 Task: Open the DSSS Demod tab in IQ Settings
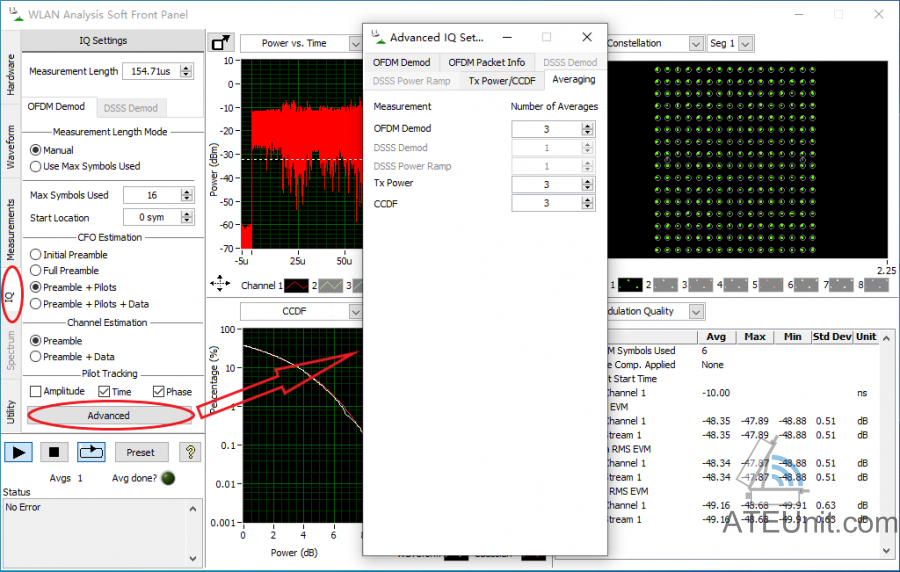131,108
